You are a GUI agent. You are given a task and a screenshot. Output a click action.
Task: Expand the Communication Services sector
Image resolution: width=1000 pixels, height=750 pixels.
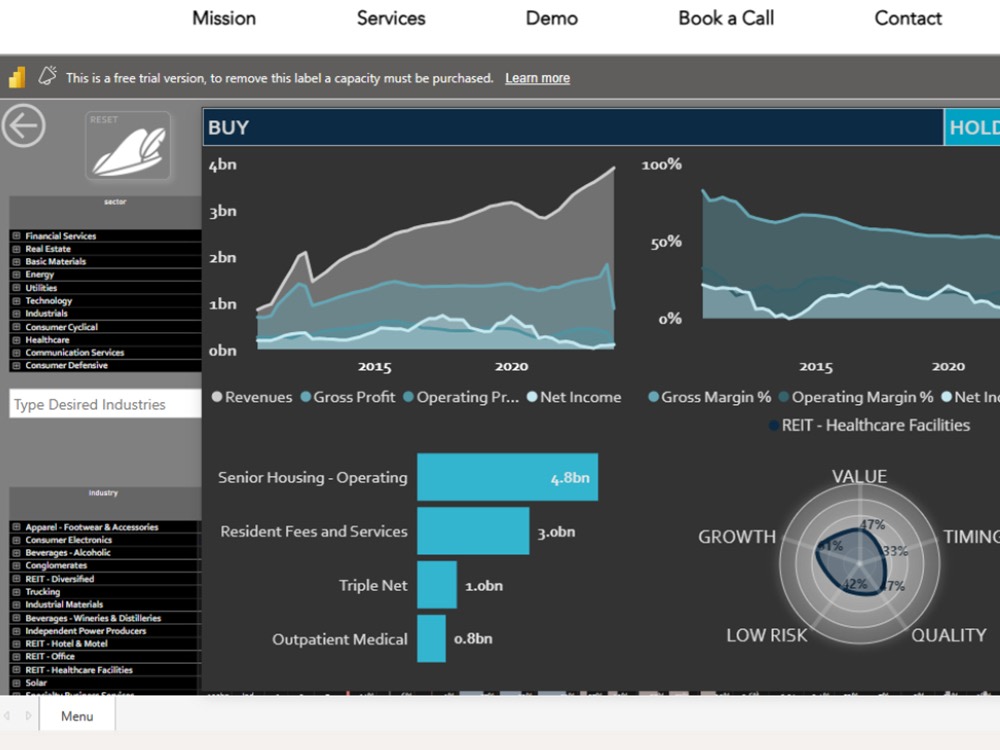point(17,353)
